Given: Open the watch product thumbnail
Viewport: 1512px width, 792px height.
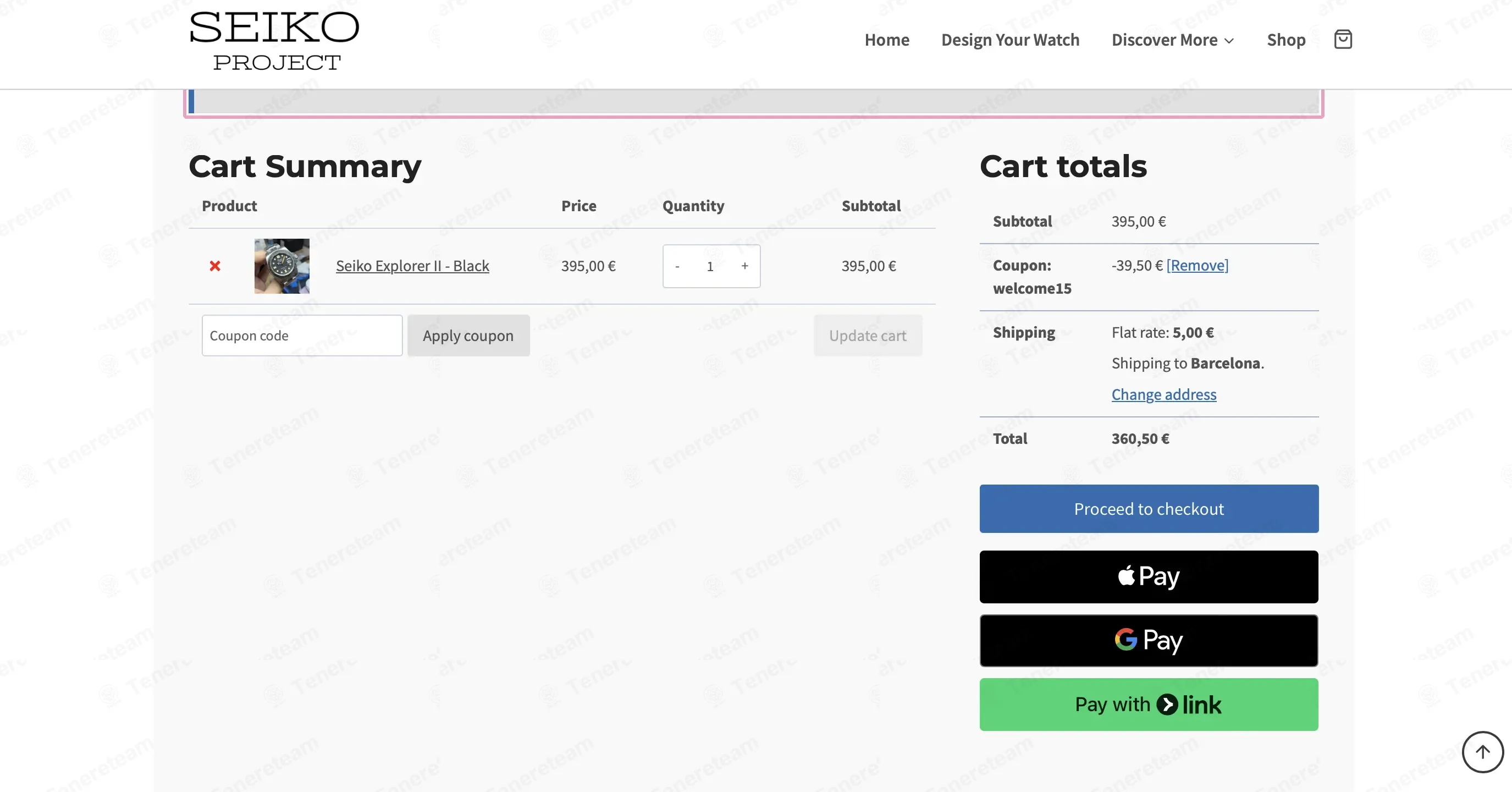Looking at the screenshot, I should 282,266.
